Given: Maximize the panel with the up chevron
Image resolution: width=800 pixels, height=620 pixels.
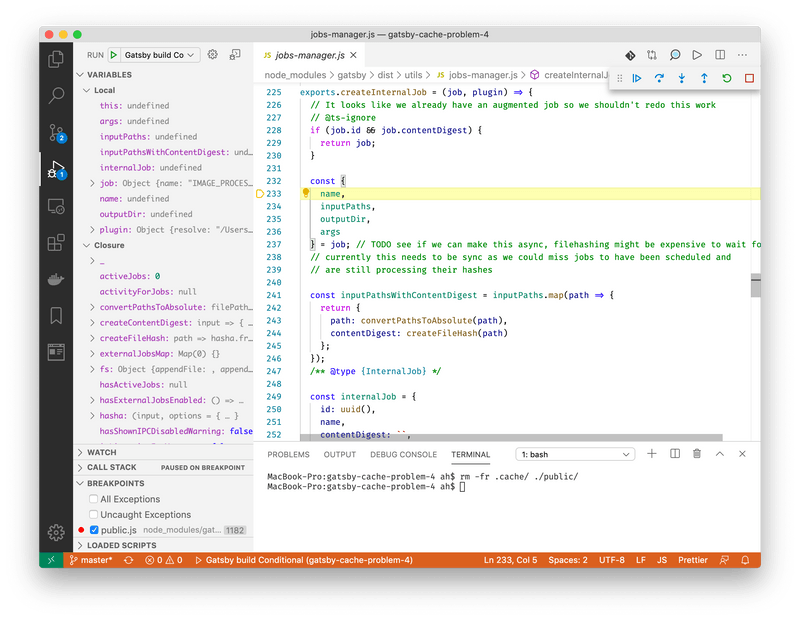Looking at the screenshot, I should pos(719,454).
